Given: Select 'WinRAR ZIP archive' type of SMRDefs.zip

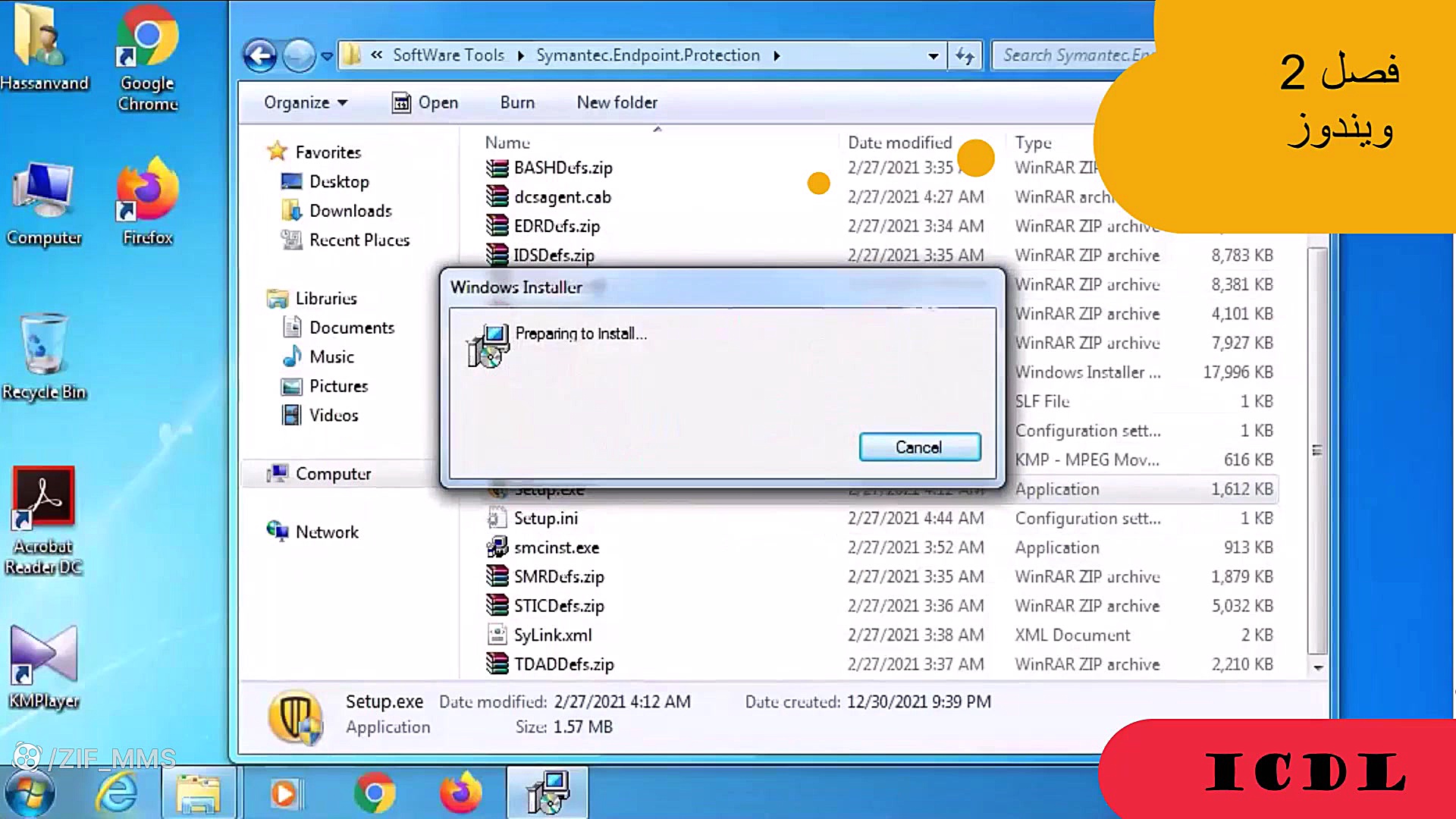Looking at the screenshot, I should (x=1087, y=576).
